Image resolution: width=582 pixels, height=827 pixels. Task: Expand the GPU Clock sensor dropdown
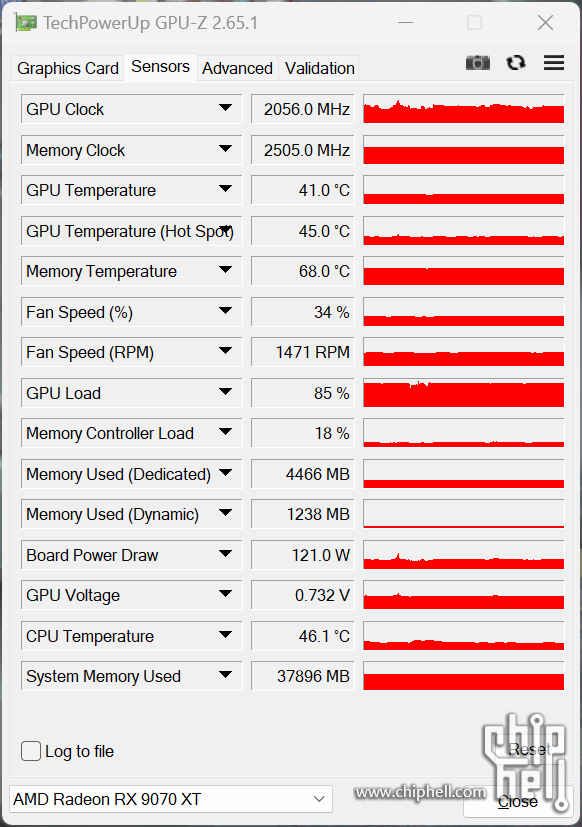click(x=225, y=108)
